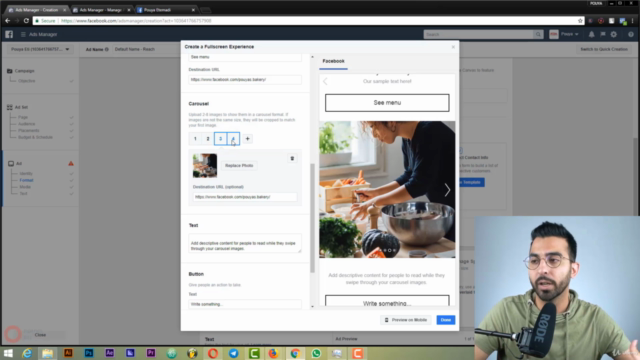
Task: Click Switch to Quick Creation button
Action: (604, 49)
